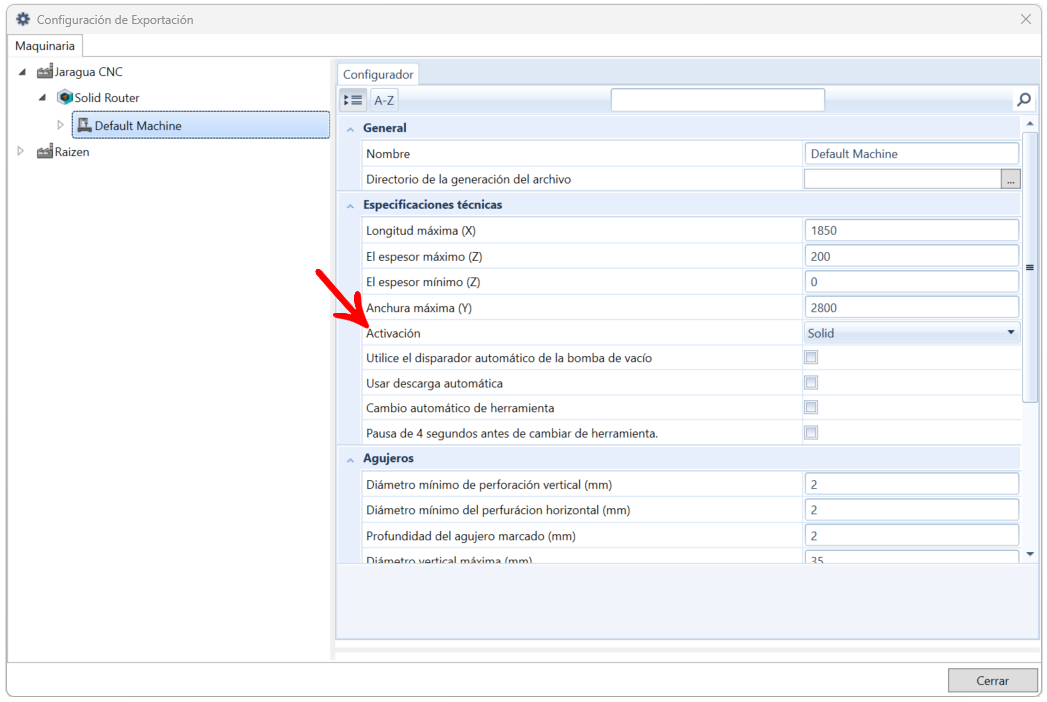Image resolution: width=1047 pixels, height=702 pixels.
Task: Click El espesor máximo (Z) value 200
Action: point(911,256)
